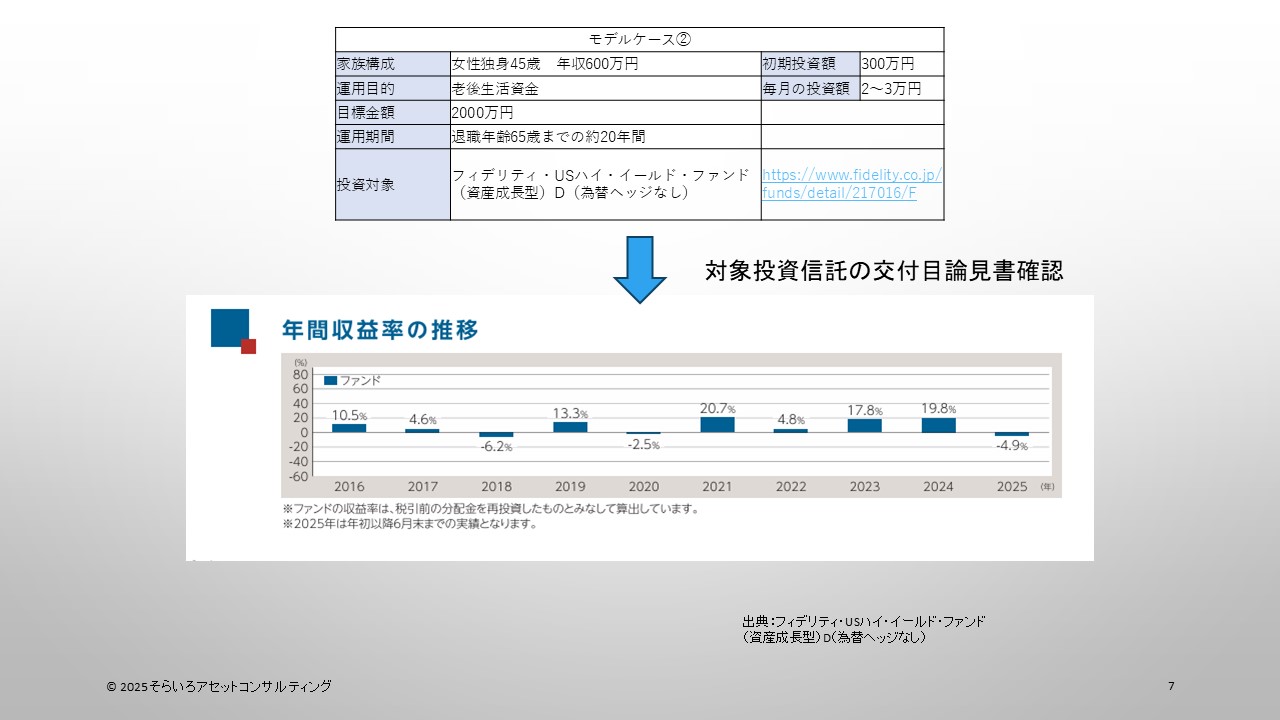Select the 2018 bar labeled -6.2%
The image size is (1280, 720).
pos(496,435)
